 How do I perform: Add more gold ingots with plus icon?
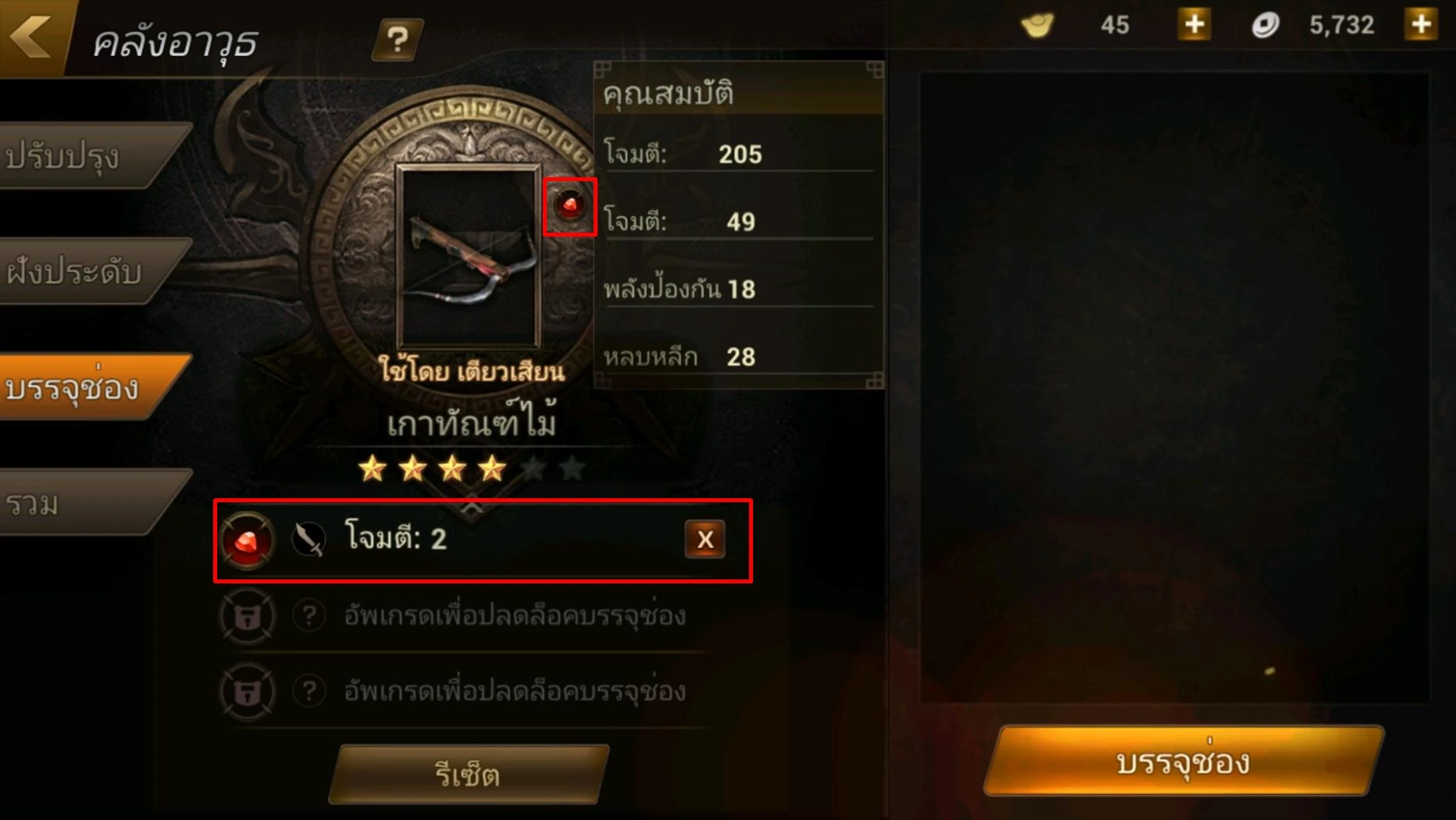coord(1194,24)
